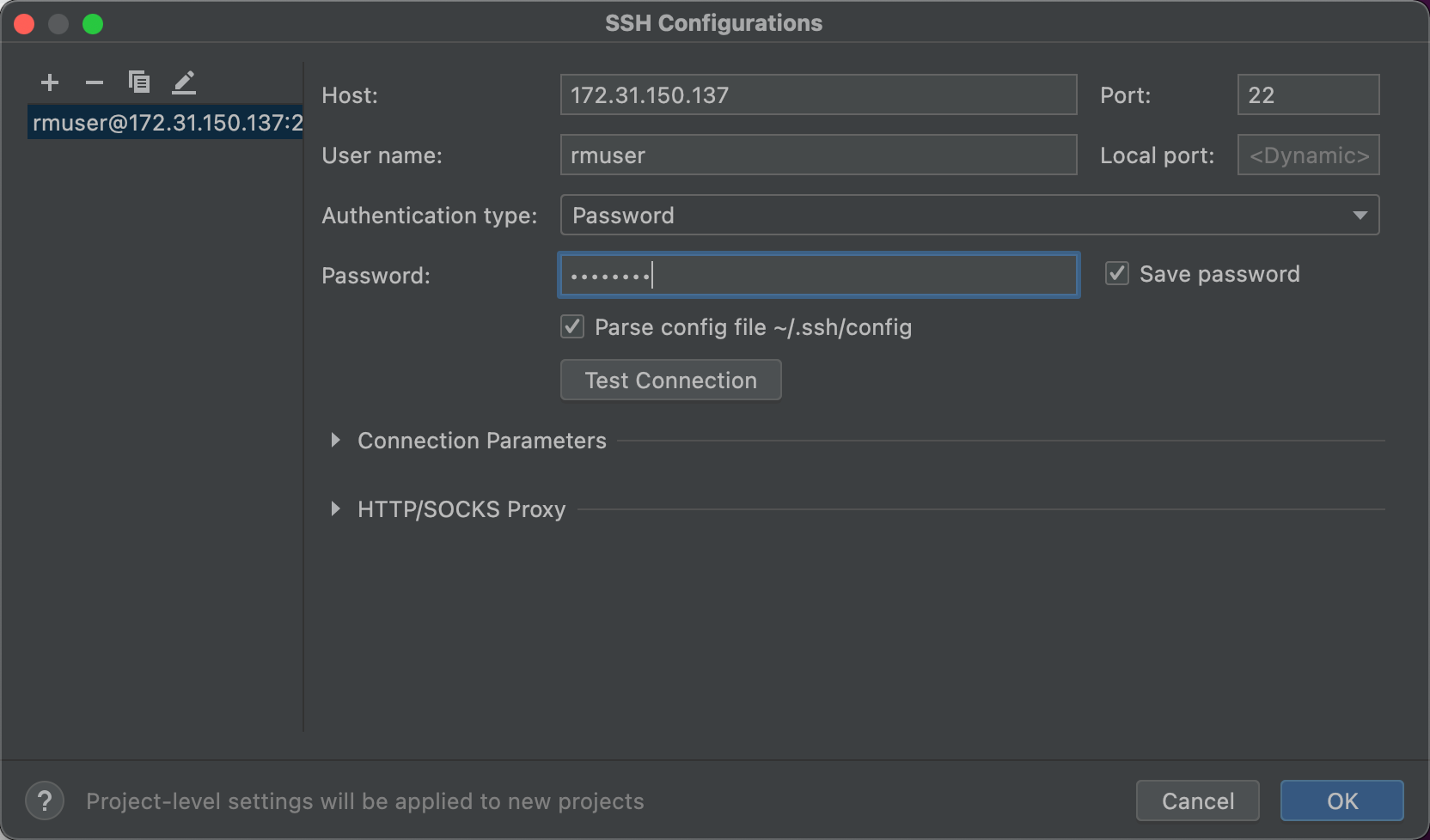
Task: Run Test Connection
Action: point(670,380)
